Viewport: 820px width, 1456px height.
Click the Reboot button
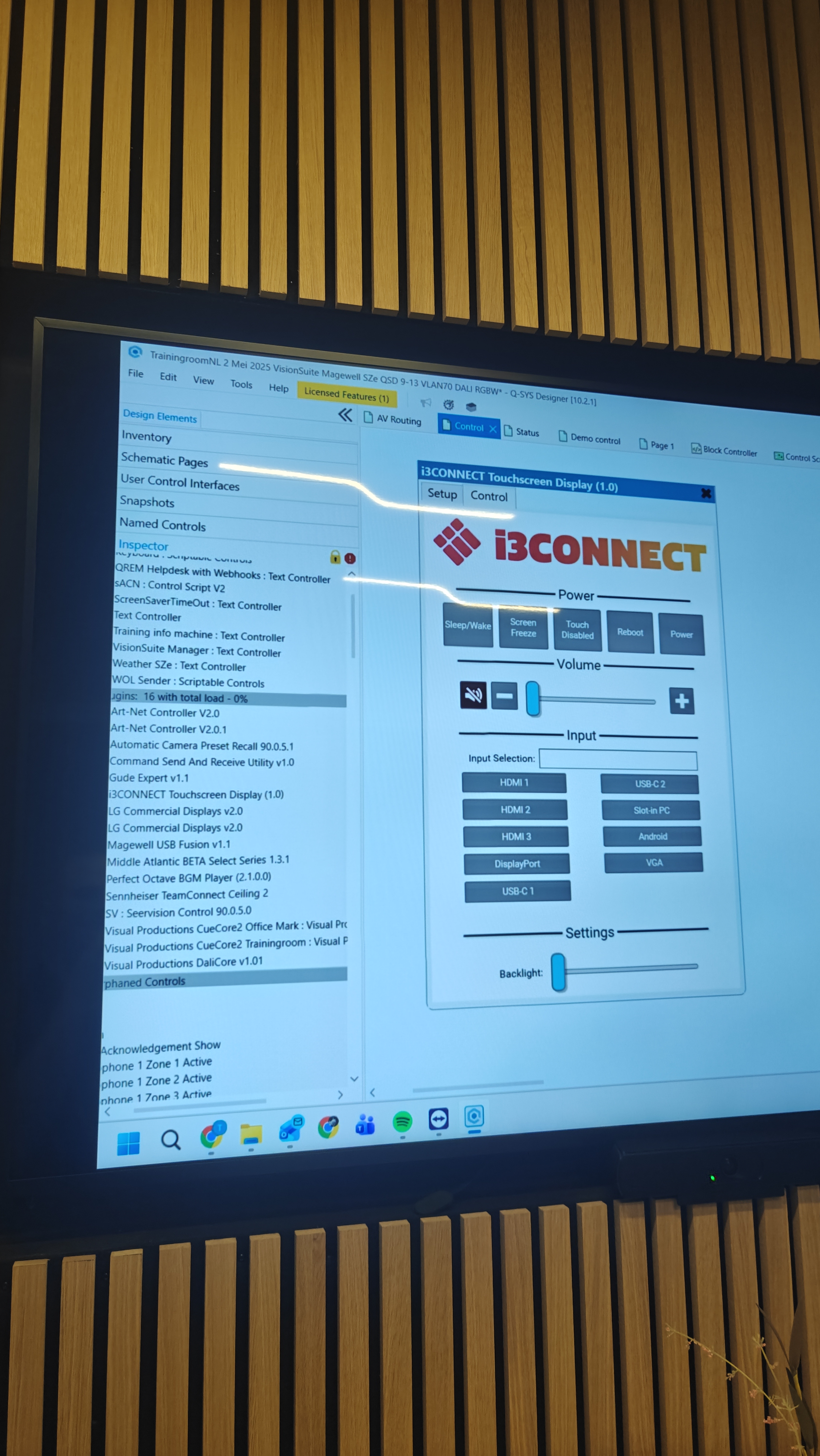tap(630, 633)
